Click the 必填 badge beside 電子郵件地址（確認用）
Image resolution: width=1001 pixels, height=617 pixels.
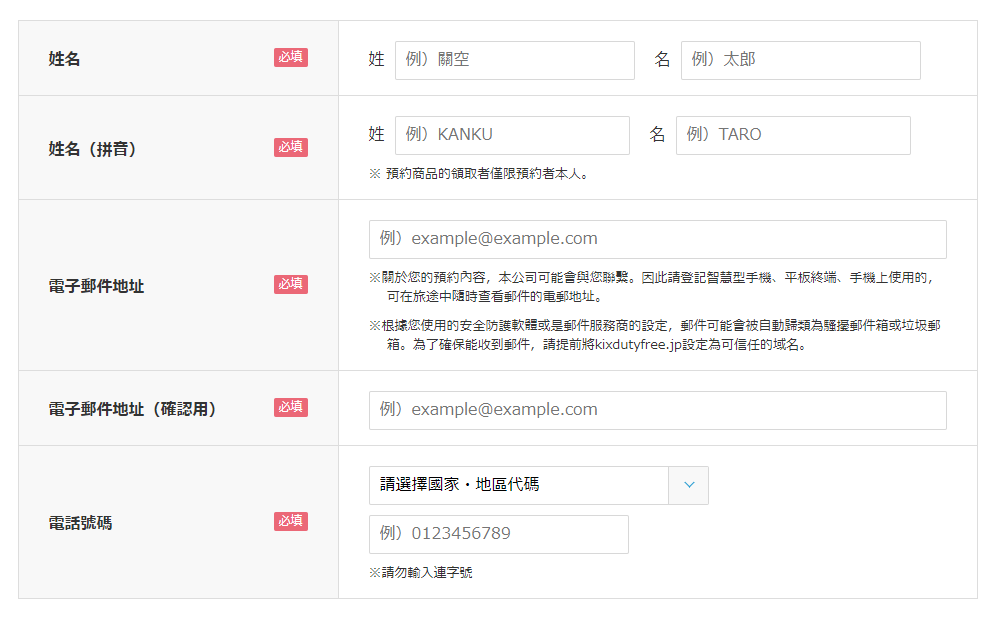tap(291, 408)
